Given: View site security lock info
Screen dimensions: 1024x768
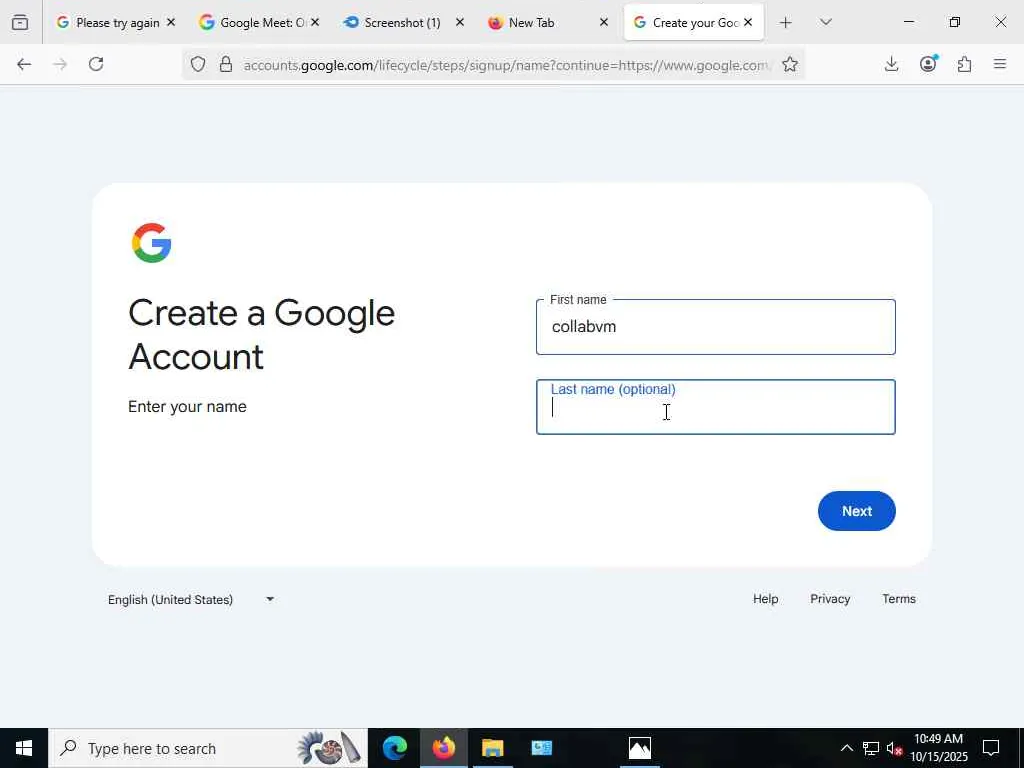Looking at the screenshot, I should coord(226,64).
